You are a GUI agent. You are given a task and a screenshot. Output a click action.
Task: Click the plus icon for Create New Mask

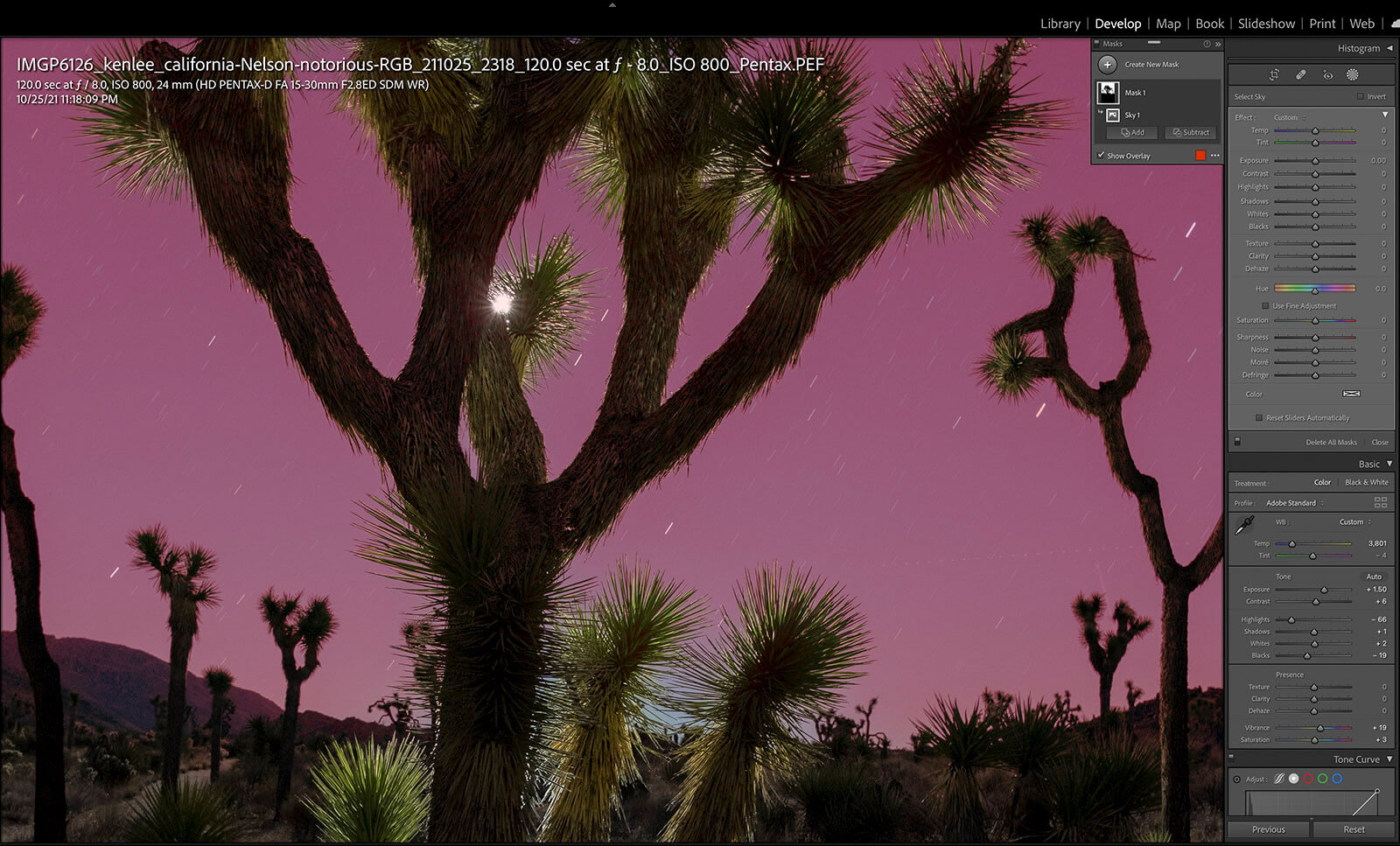(1107, 65)
